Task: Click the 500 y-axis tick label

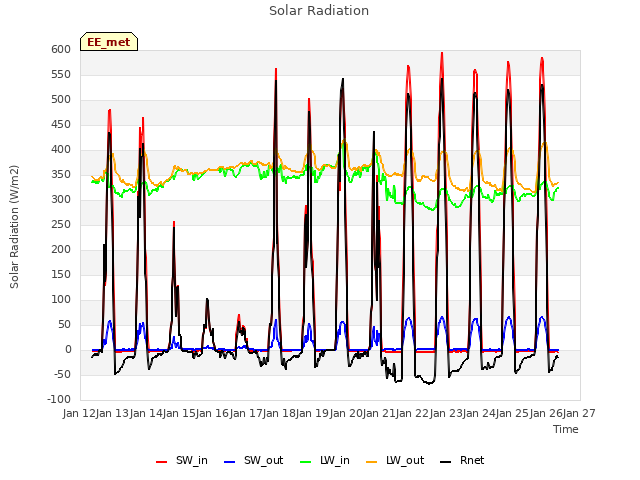Action: point(61,100)
